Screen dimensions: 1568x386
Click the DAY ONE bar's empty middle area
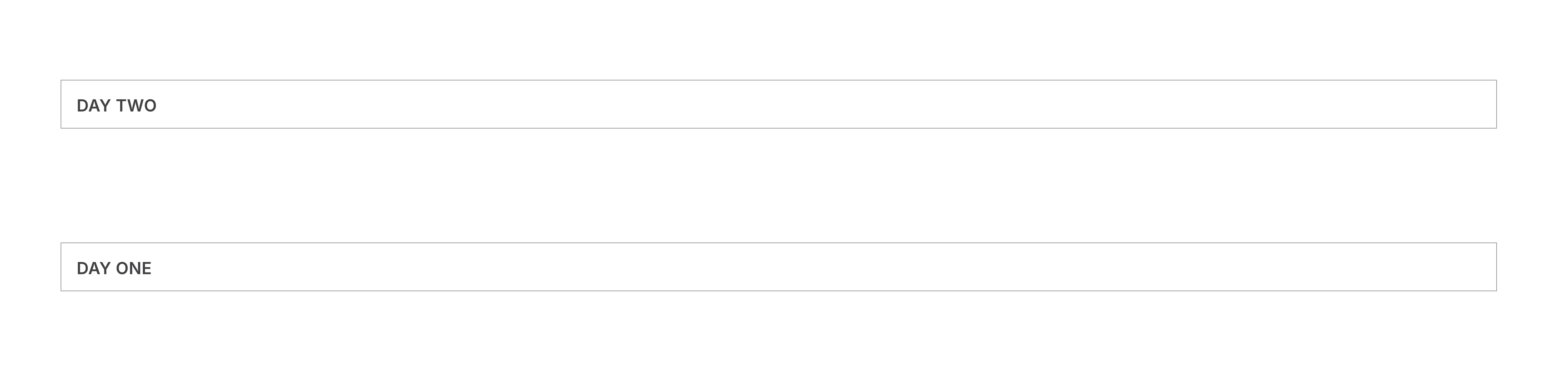point(778,267)
